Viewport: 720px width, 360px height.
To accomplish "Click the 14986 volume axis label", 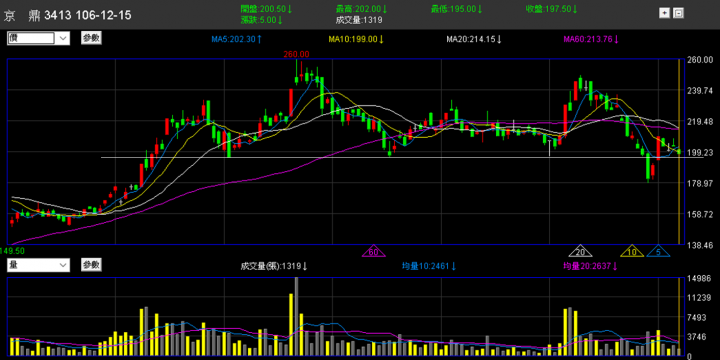I will (698, 278).
